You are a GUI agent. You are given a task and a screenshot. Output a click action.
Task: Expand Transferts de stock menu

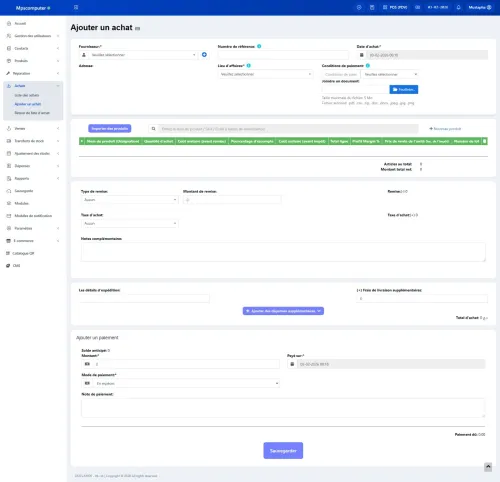[32, 141]
